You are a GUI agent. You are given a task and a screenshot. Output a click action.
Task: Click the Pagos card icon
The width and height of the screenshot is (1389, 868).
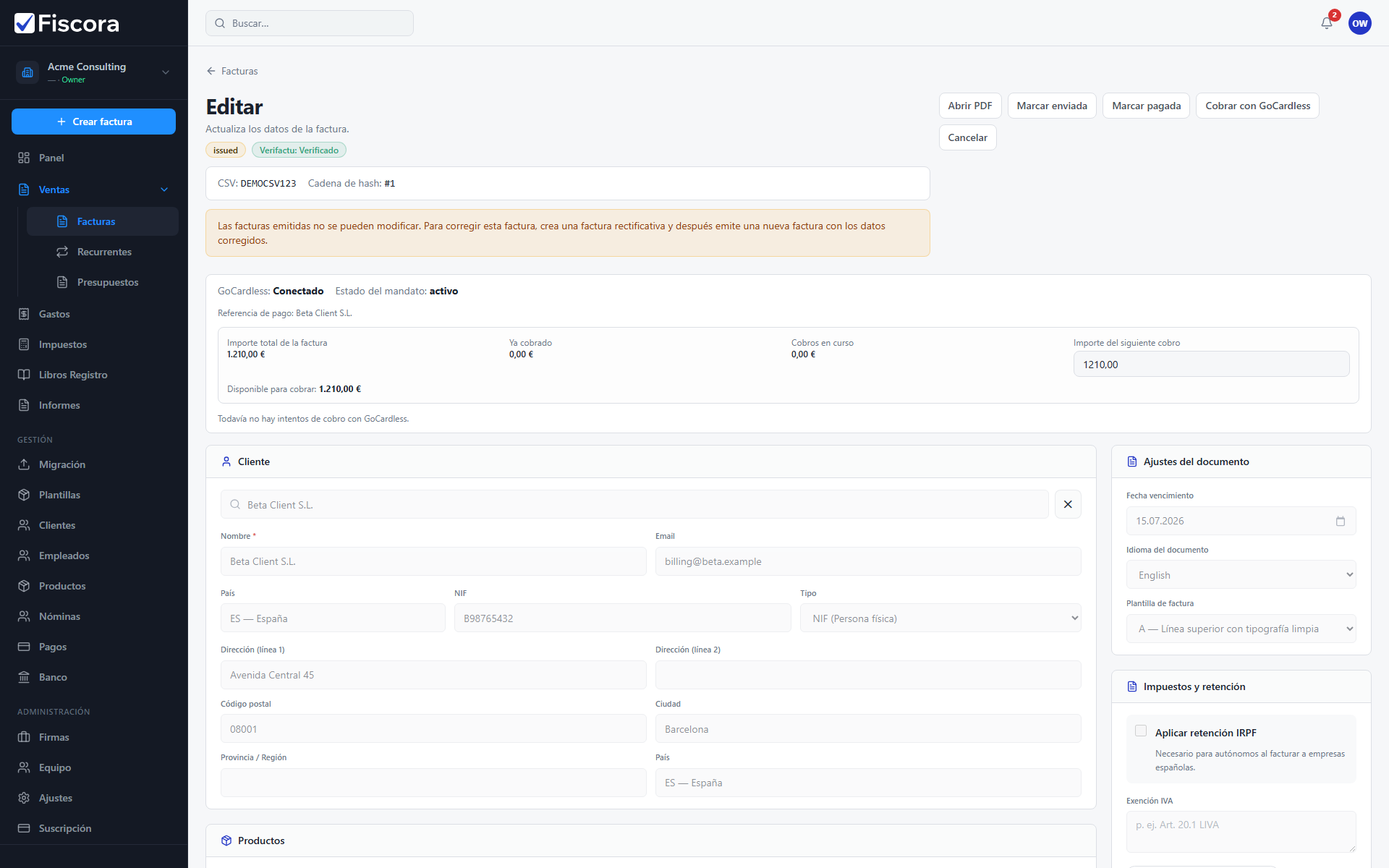point(24,647)
